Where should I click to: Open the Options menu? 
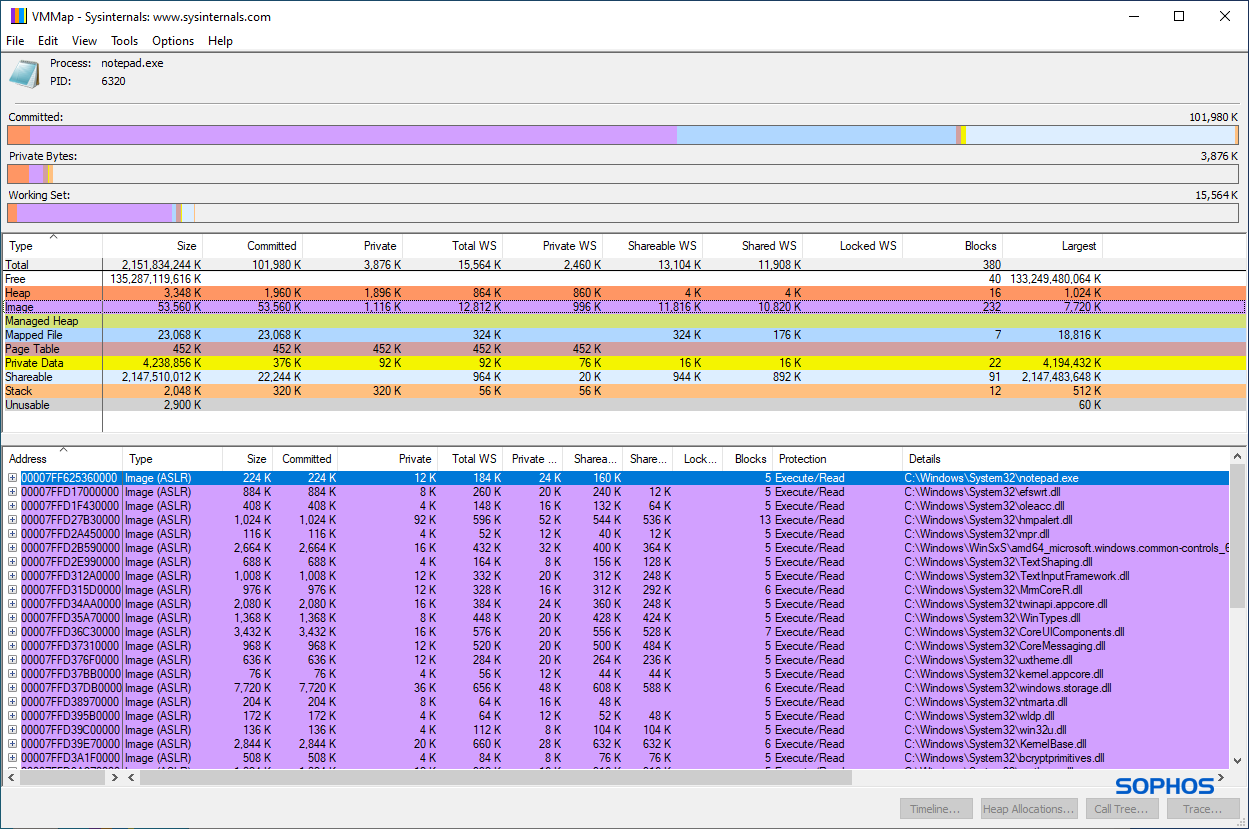click(x=173, y=41)
